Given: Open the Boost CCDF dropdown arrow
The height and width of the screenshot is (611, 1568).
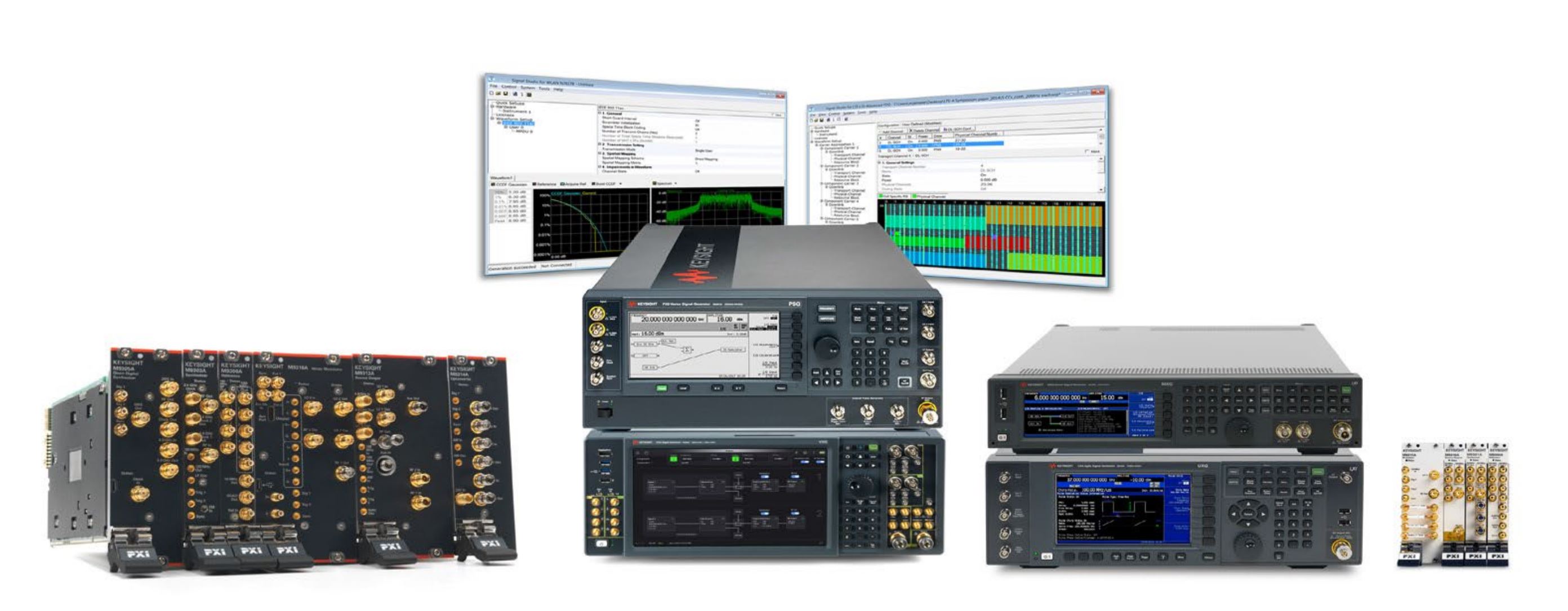Looking at the screenshot, I should (x=621, y=184).
